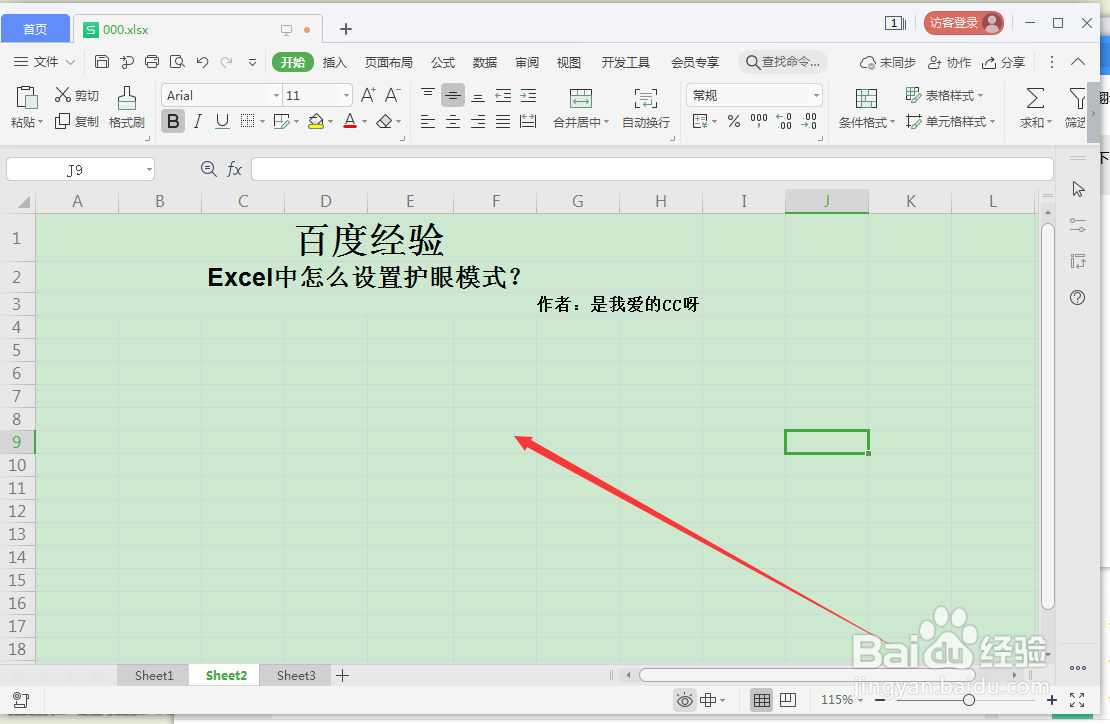
Task: Click the Sum (求和) sigma icon
Action: click(x=1035, y=98)
